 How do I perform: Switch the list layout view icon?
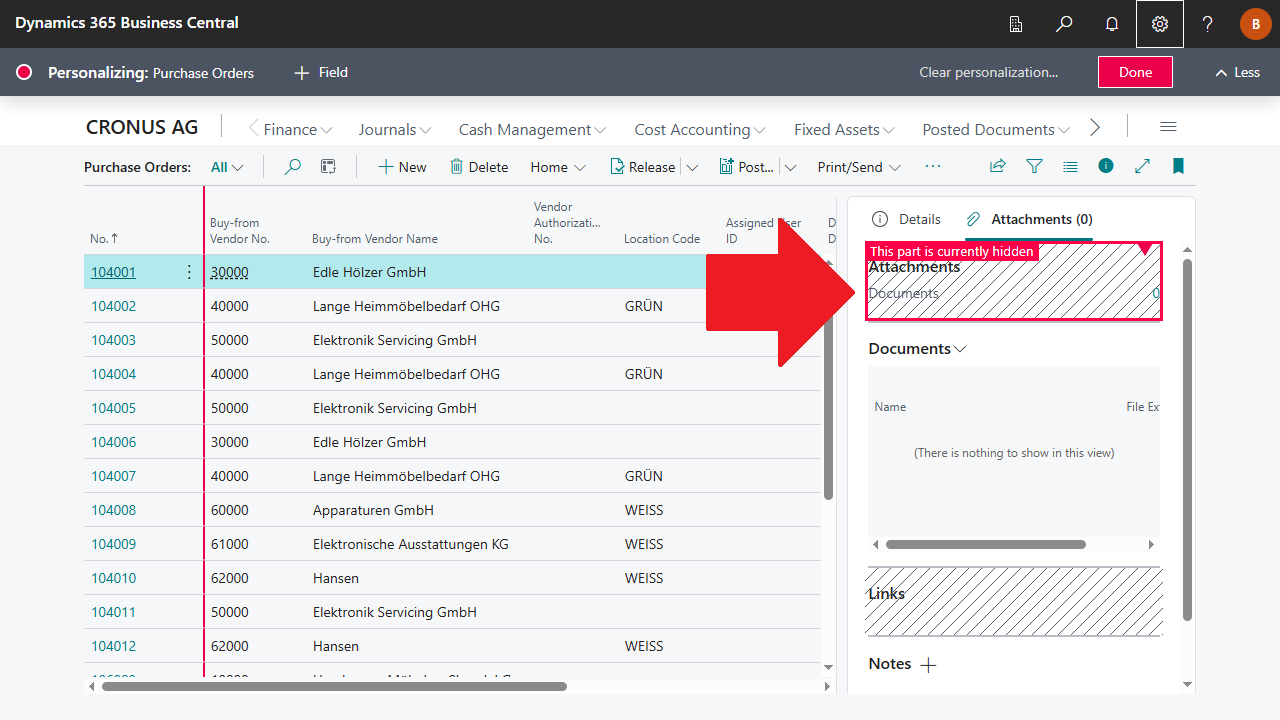coord(1070,166)
